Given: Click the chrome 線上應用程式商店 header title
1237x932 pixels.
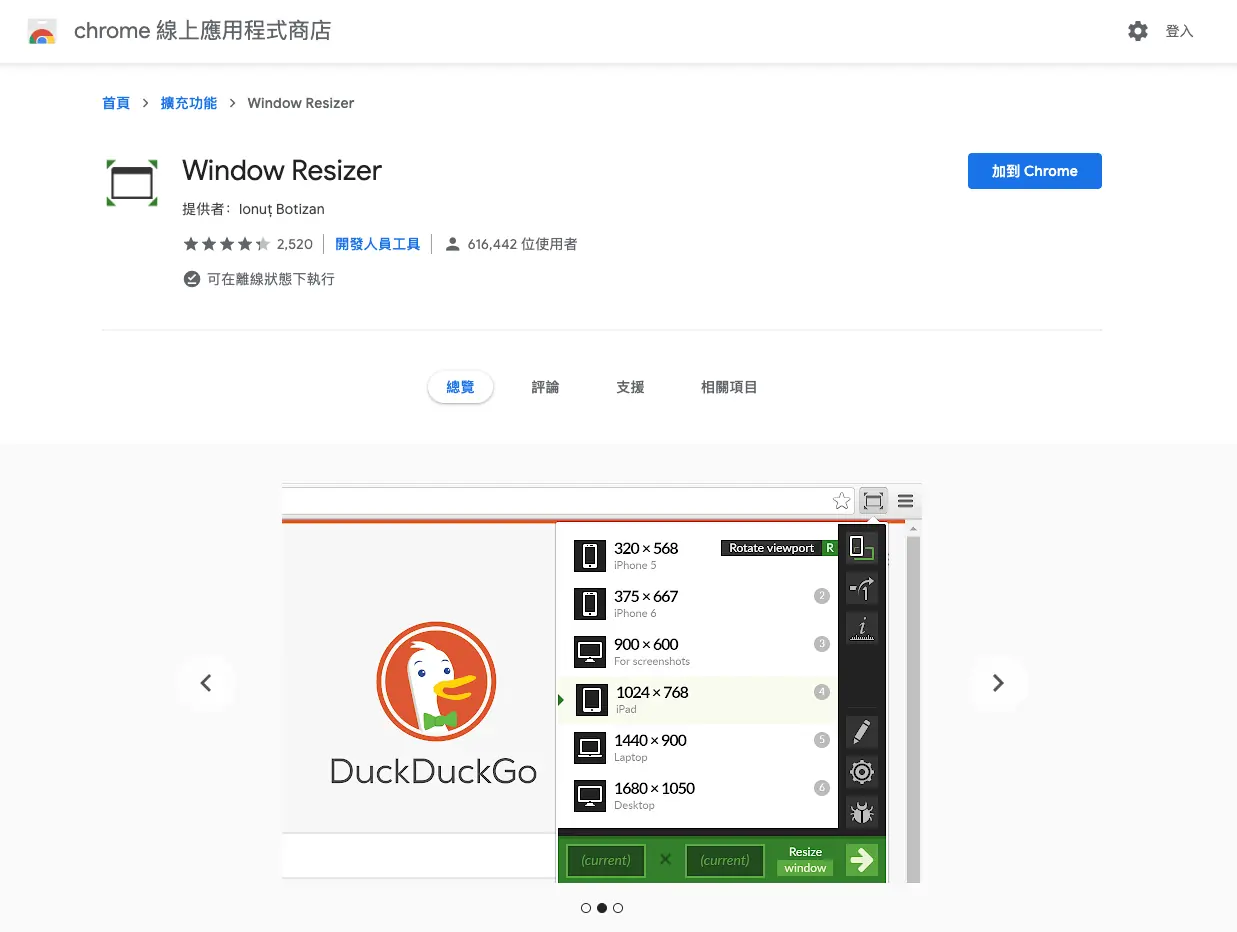Looking at the screenshot, I should (x=202, y=31).
